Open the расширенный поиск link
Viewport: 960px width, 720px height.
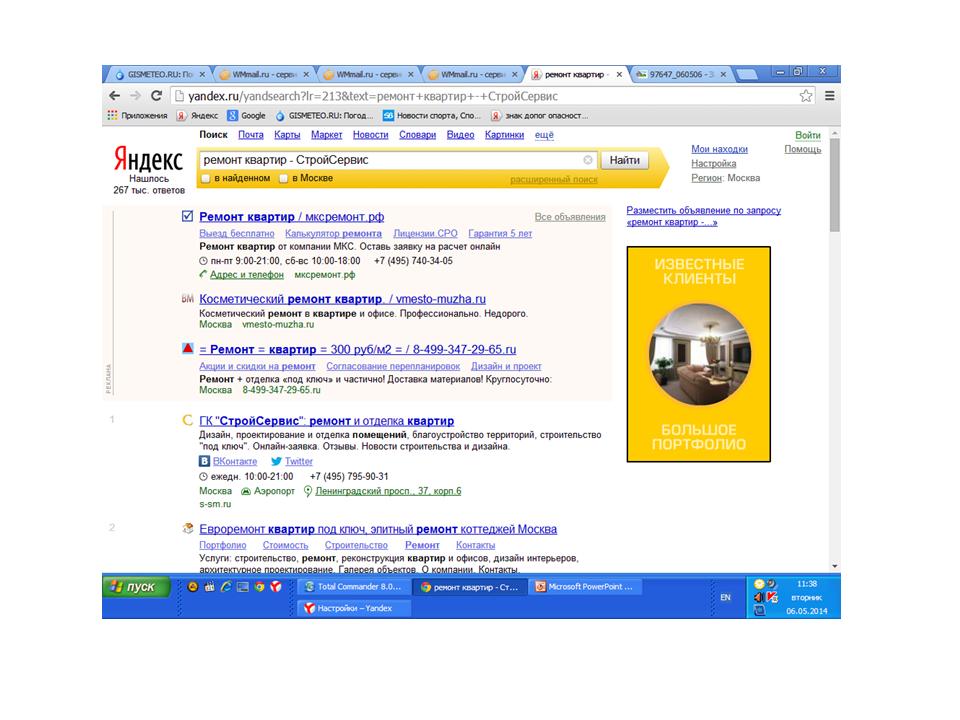(x=553, y=179)
